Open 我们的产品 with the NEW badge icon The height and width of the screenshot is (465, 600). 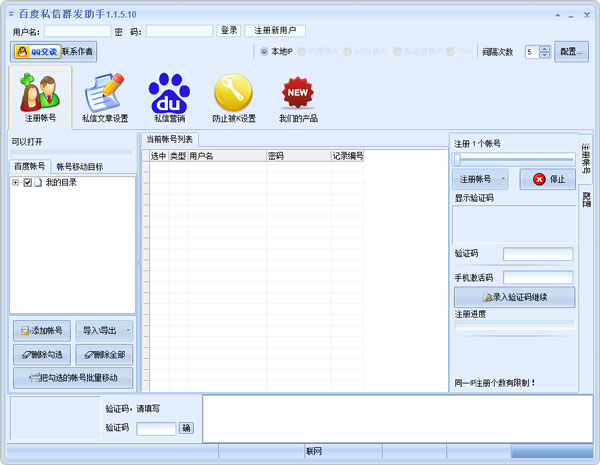[298, 98]
